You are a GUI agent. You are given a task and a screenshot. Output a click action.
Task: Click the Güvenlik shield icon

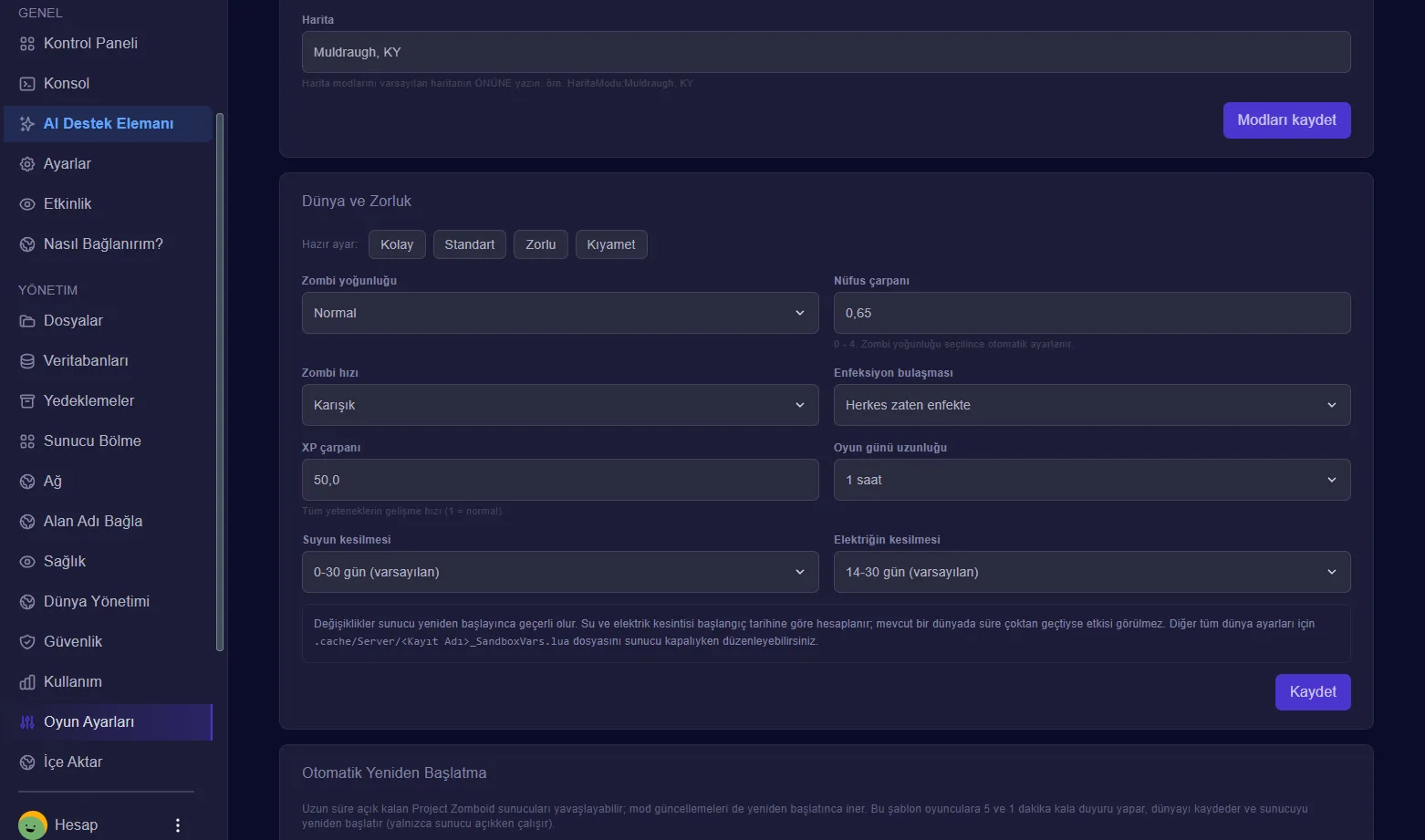[27, 642]
